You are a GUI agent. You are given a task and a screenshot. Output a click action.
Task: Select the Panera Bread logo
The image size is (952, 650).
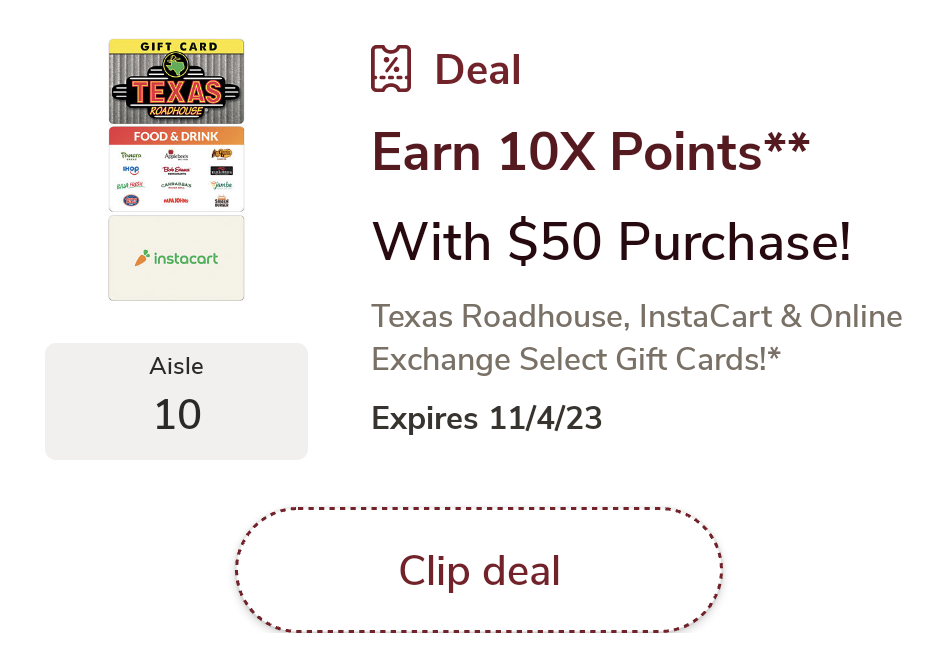point(132,155)
